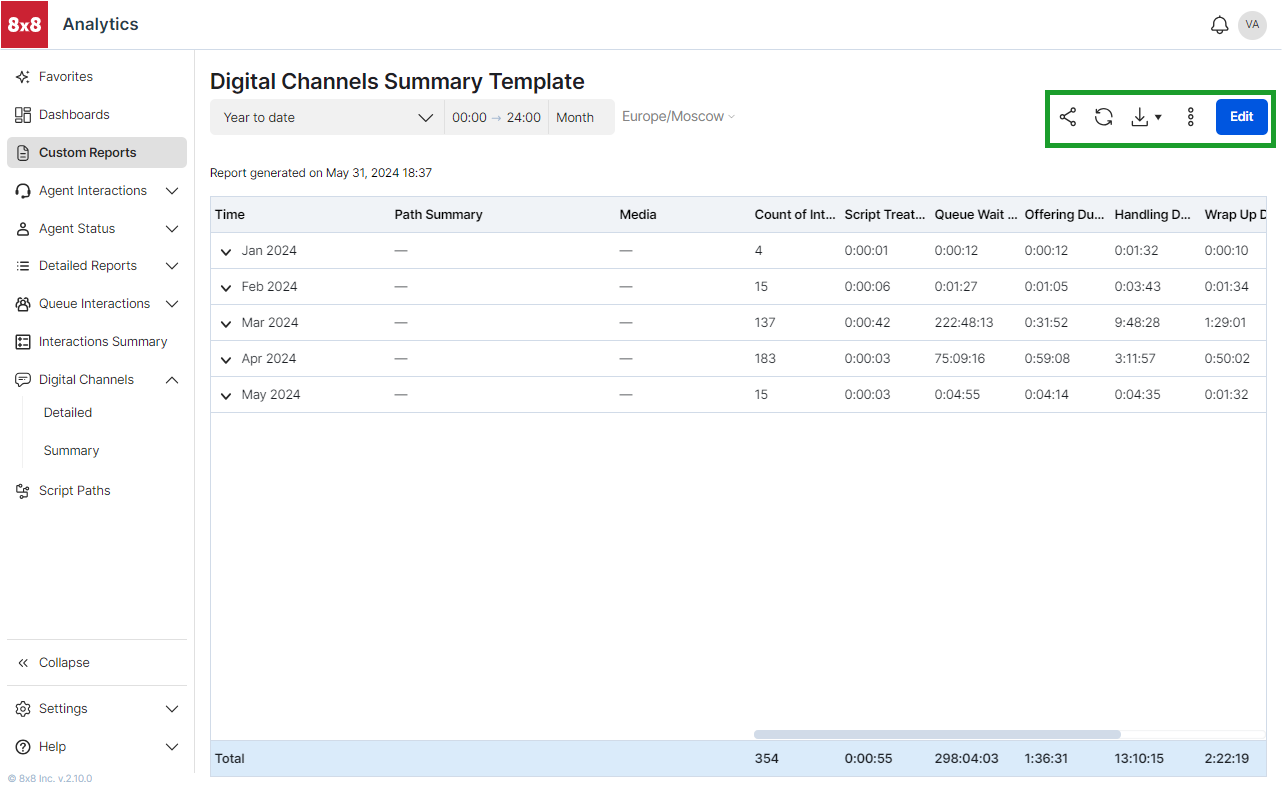The width and height of the screenshot is (1282, 791).
Task: Open the Dashboards section
Action: click(x=74, y=114)
